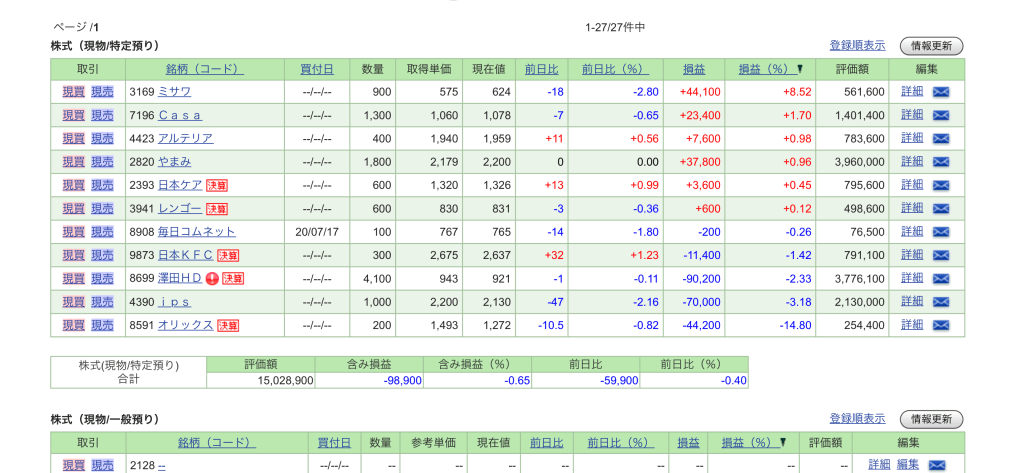Viewport: 1024px width, 473px height.
Task: Click the 銘柄（コード） header in the first table
Action: 204,69
